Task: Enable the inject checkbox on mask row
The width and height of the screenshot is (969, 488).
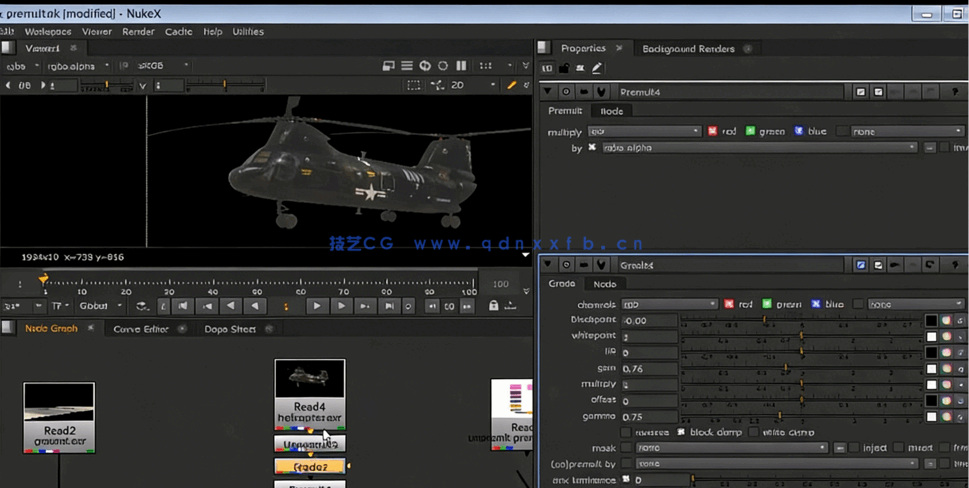Action: (x=854, y=448)
